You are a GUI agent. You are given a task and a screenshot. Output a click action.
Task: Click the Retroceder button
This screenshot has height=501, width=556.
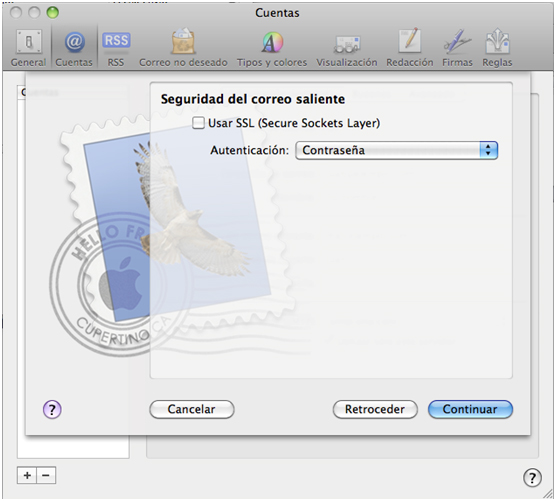coord(375,410)
